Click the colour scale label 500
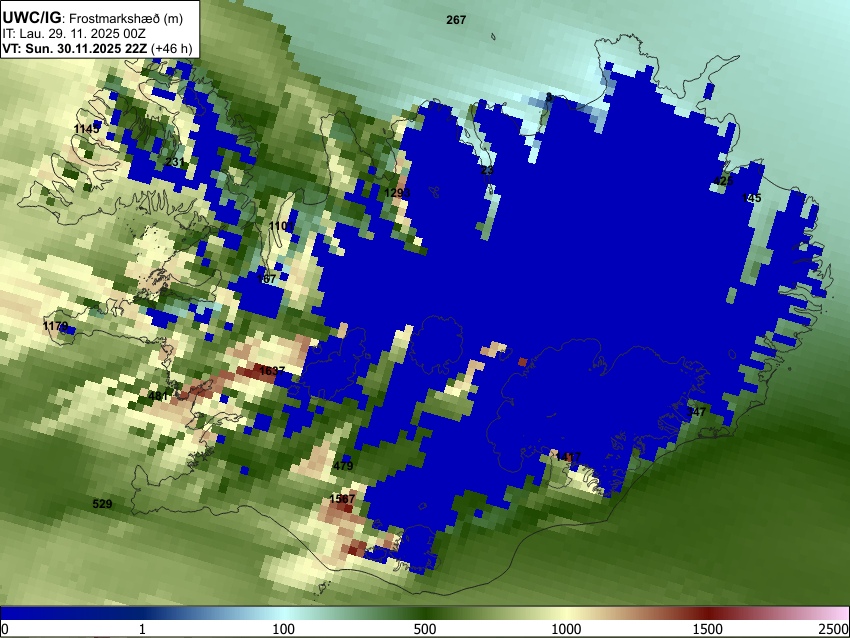The height and width of the screenshot is (638, 850). 424,629
